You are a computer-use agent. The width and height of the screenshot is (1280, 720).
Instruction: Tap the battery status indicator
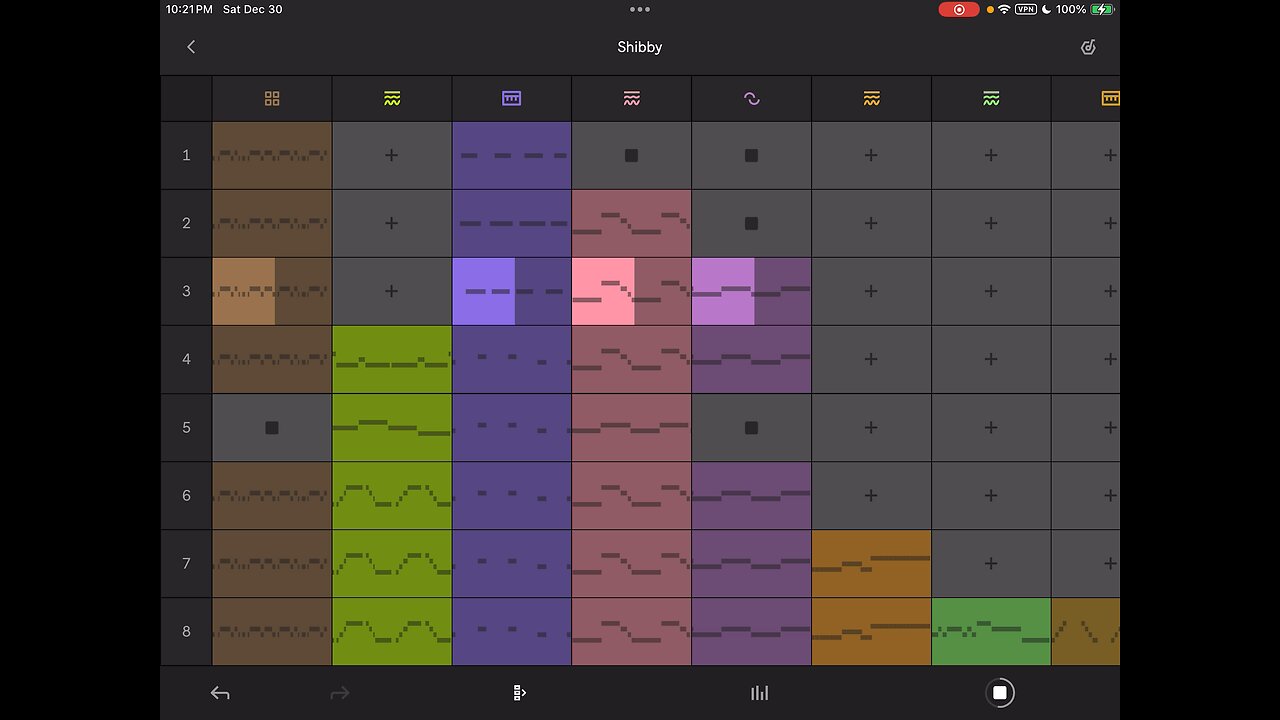[1102, 9]
